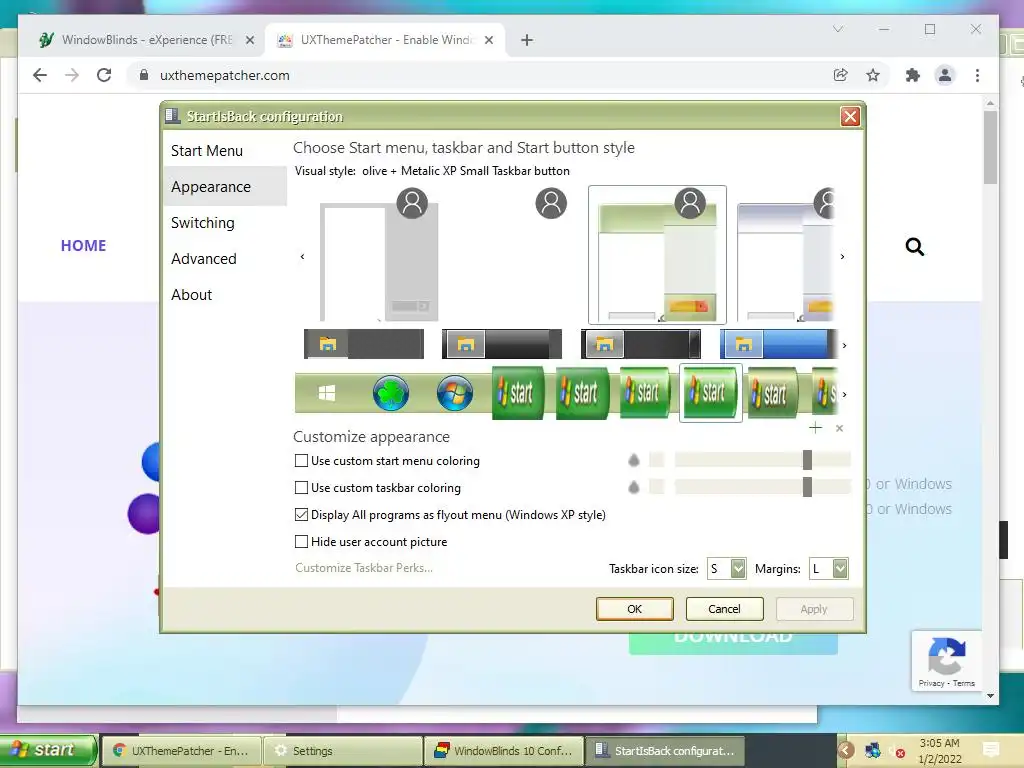Click the start menu color droplet icon
The height and width of the screenshot is (768, 1024).
pyautogui.click(x=633, y=460)
